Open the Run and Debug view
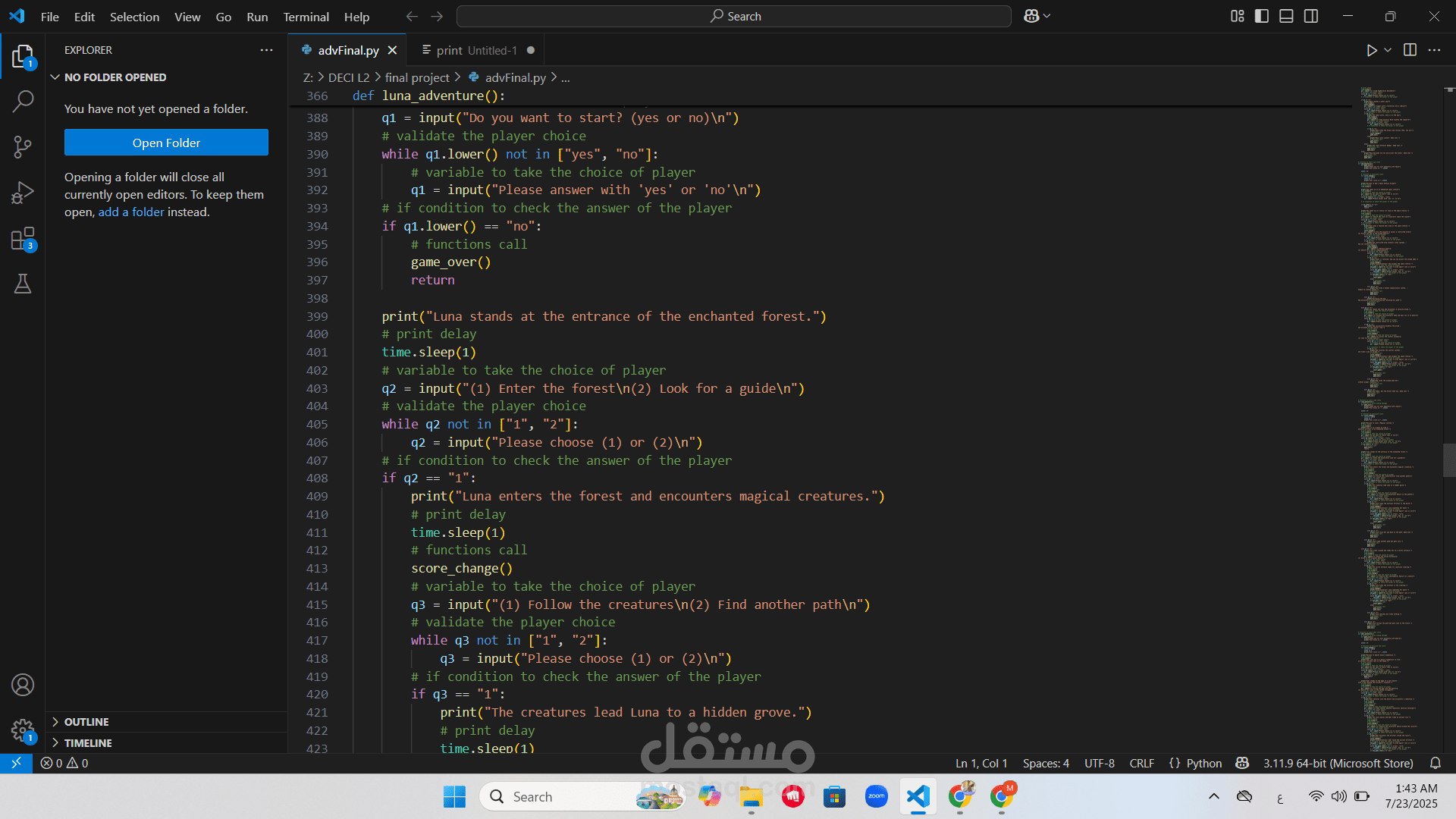Viewport: 1456px width, 819px height. pyautogui.click(x=23, y=193)
